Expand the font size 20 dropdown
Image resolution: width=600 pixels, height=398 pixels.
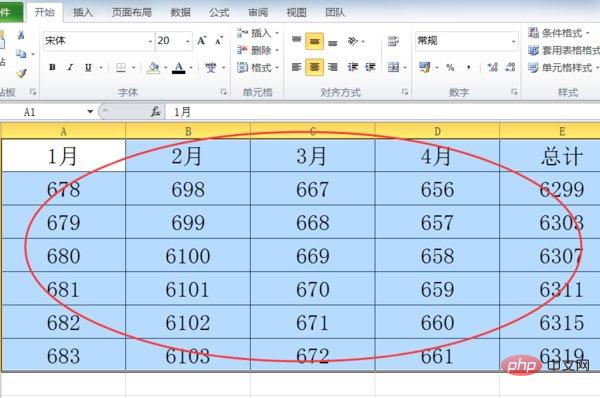(x=188, y=41)
